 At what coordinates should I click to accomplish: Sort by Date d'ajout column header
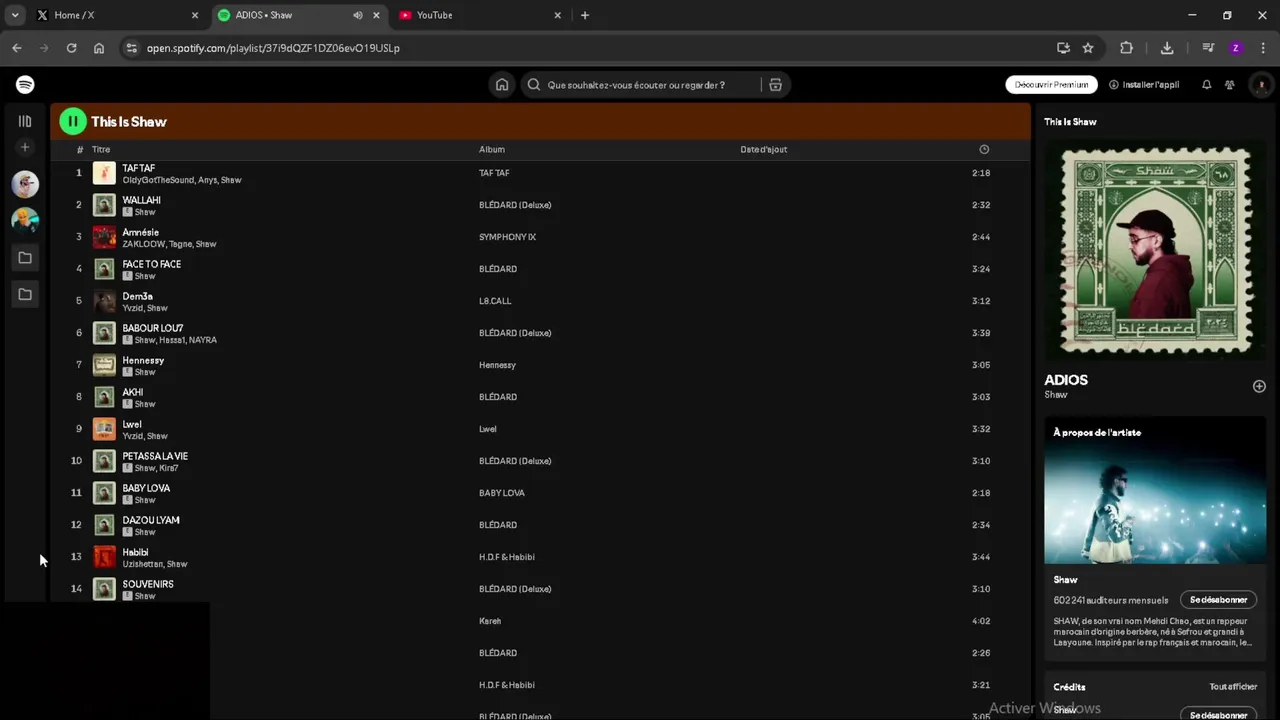click(x=764, y=149)
